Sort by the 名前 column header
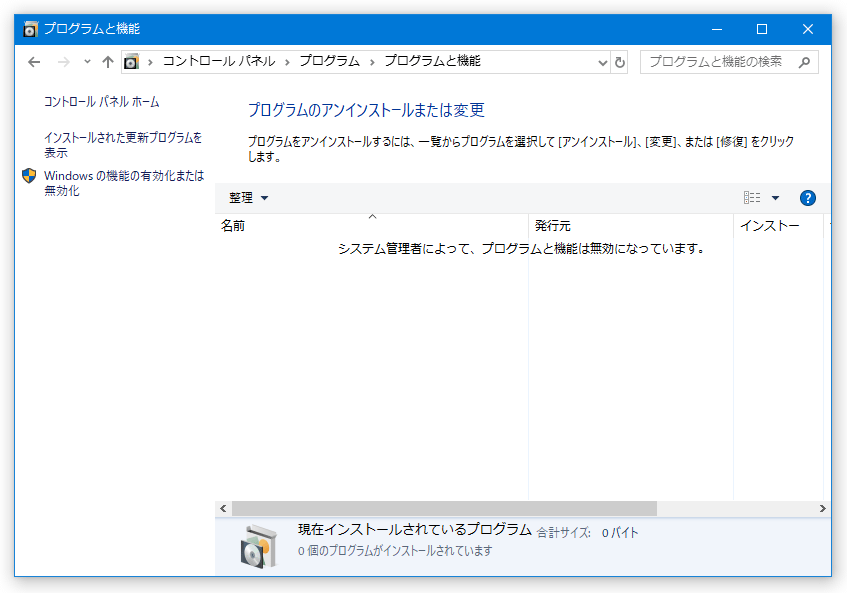Screen dimensions: 847x593 pyautogui.click(x=372, y=225)
